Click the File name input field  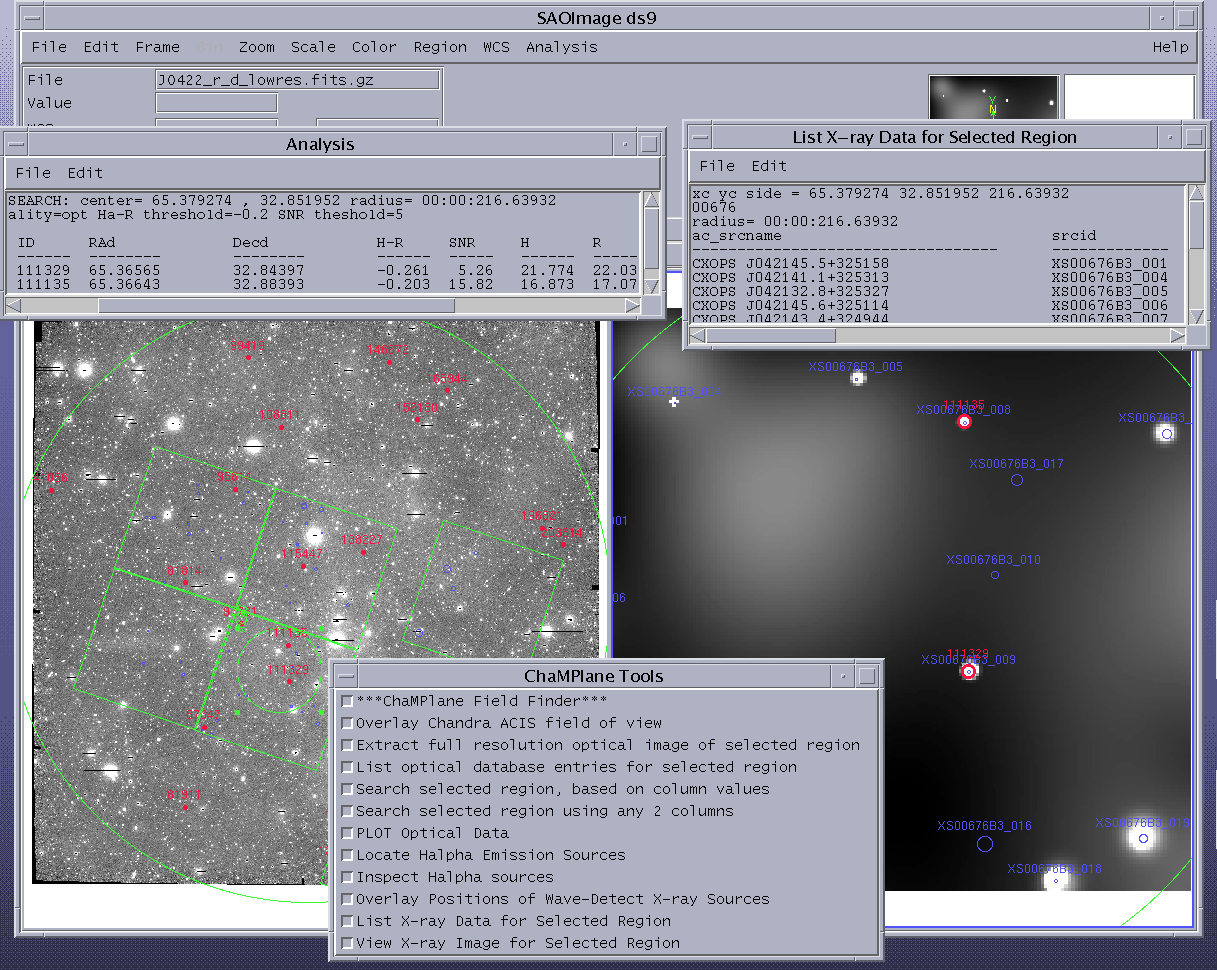(298, 80)
